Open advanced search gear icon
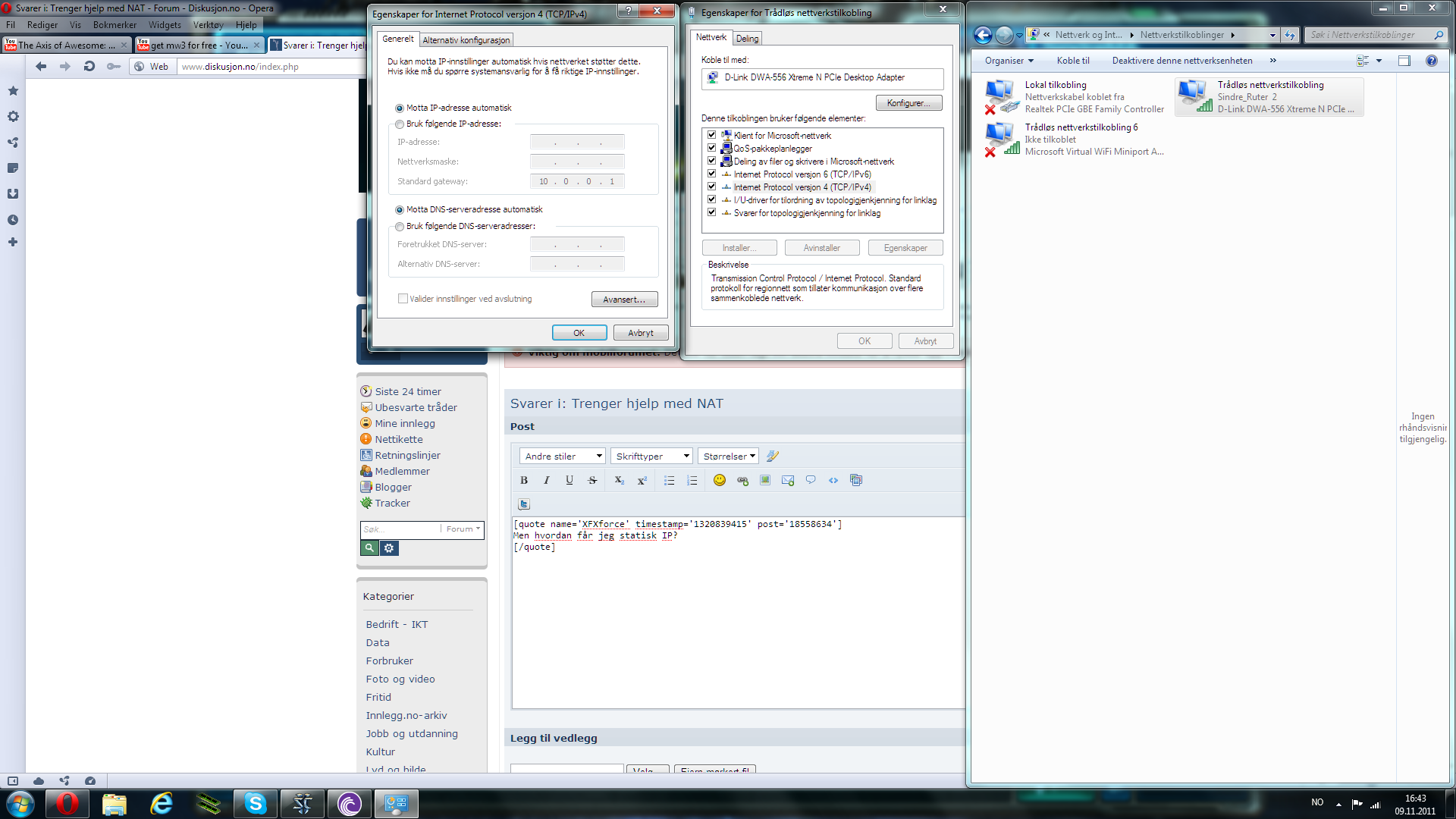 pyautogui.click(x=389, y=548)
